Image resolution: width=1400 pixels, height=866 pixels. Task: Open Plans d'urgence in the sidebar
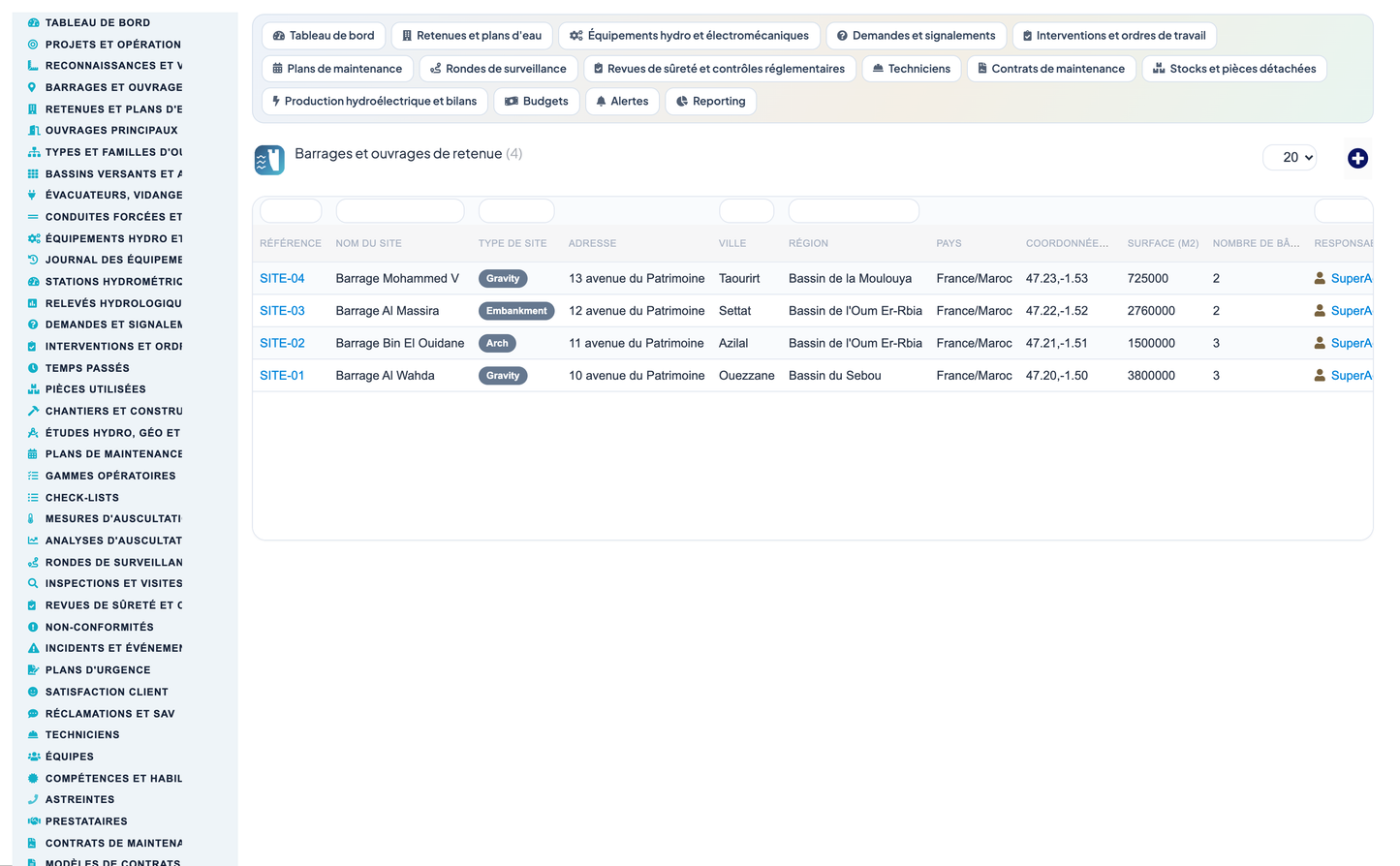pos(98,670)
